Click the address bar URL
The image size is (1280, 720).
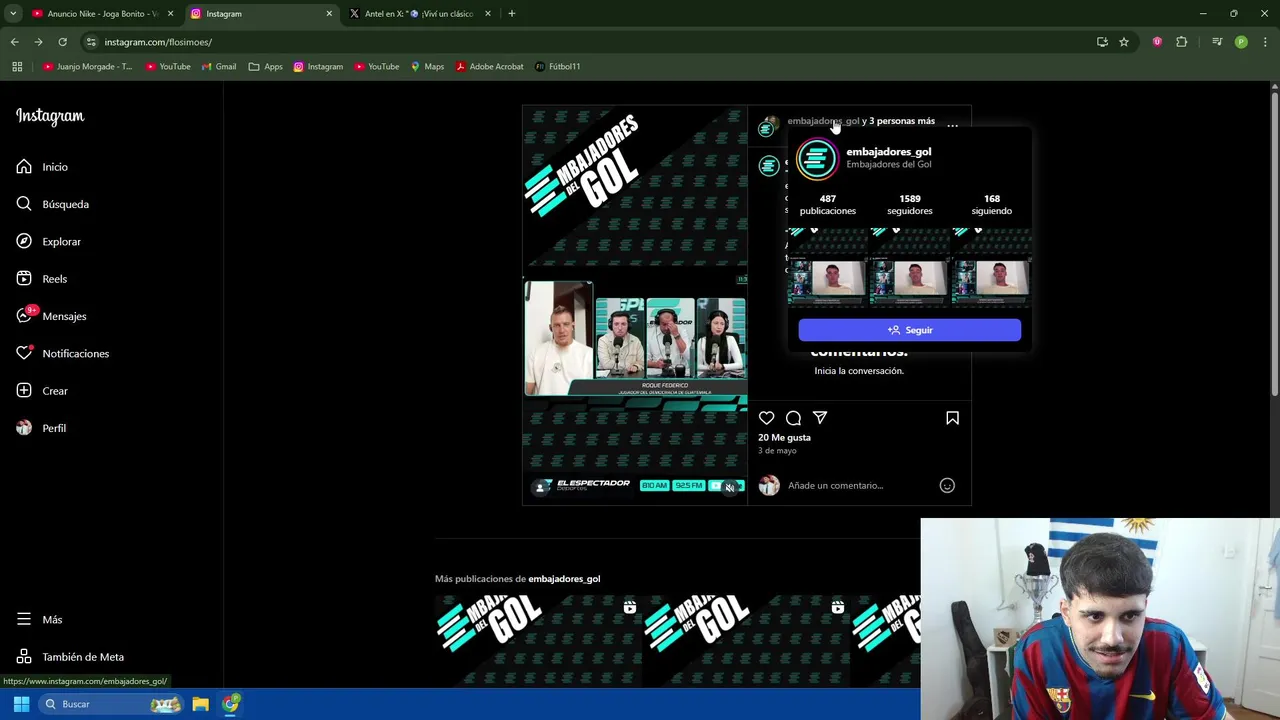[158, 42]
